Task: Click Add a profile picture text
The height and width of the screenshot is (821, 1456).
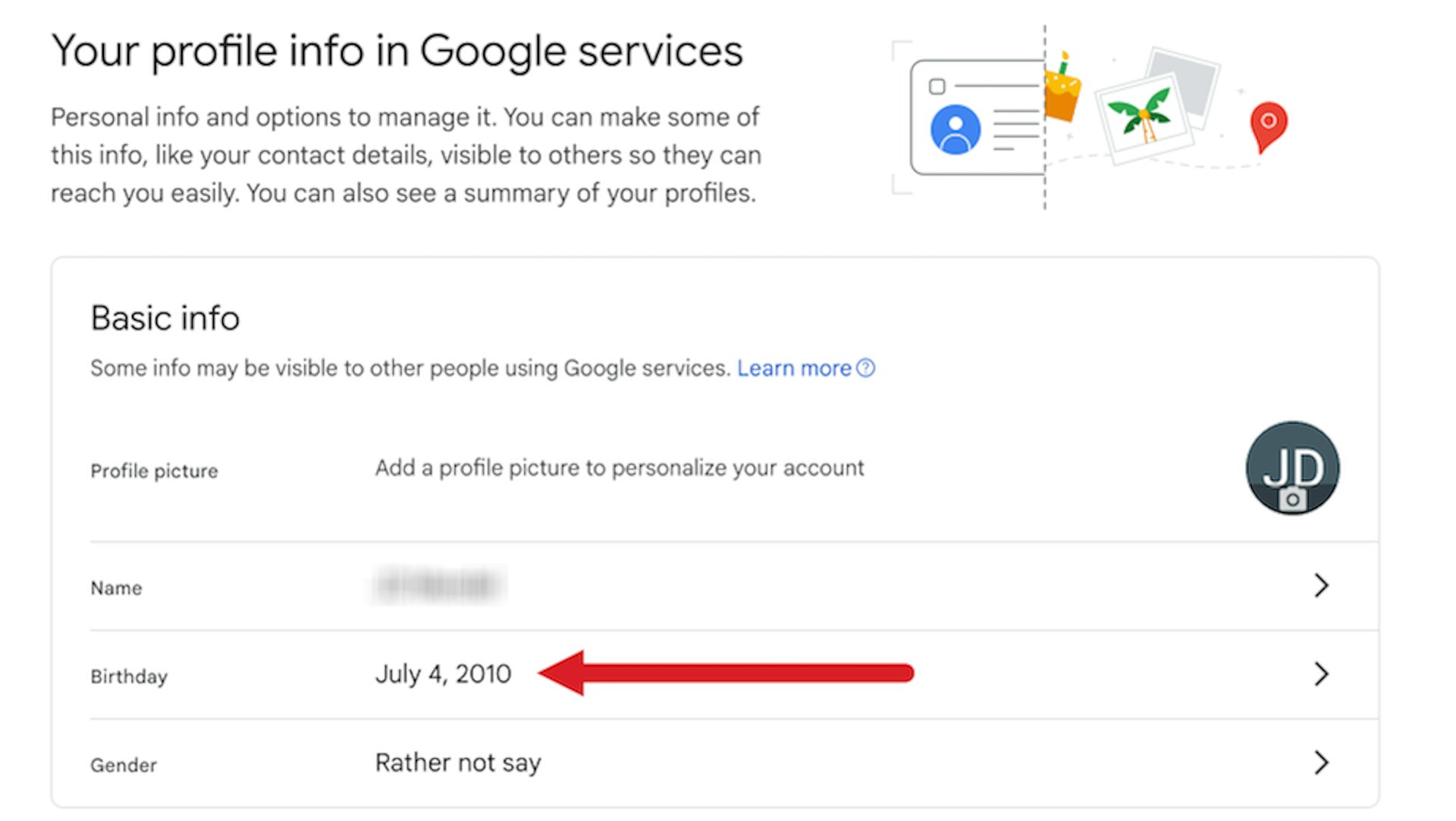Action: pos(620,468)
